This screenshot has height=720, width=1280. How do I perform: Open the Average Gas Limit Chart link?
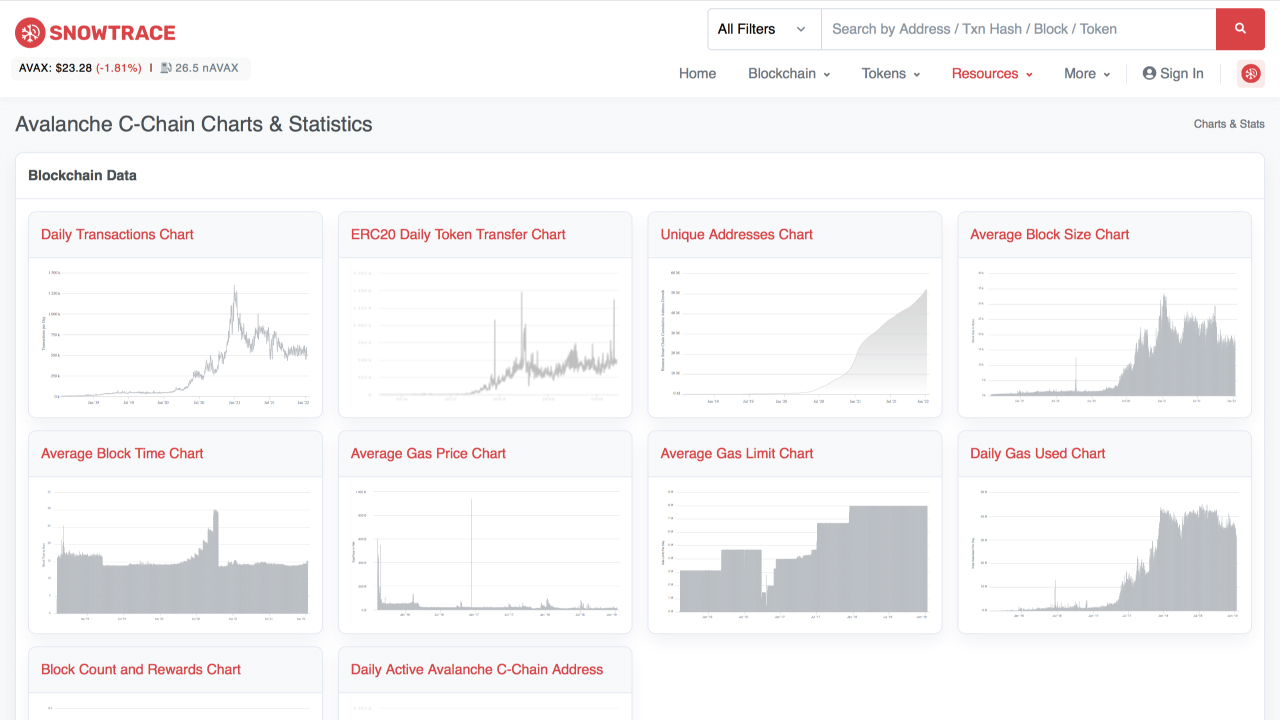[x=737, y=453]
